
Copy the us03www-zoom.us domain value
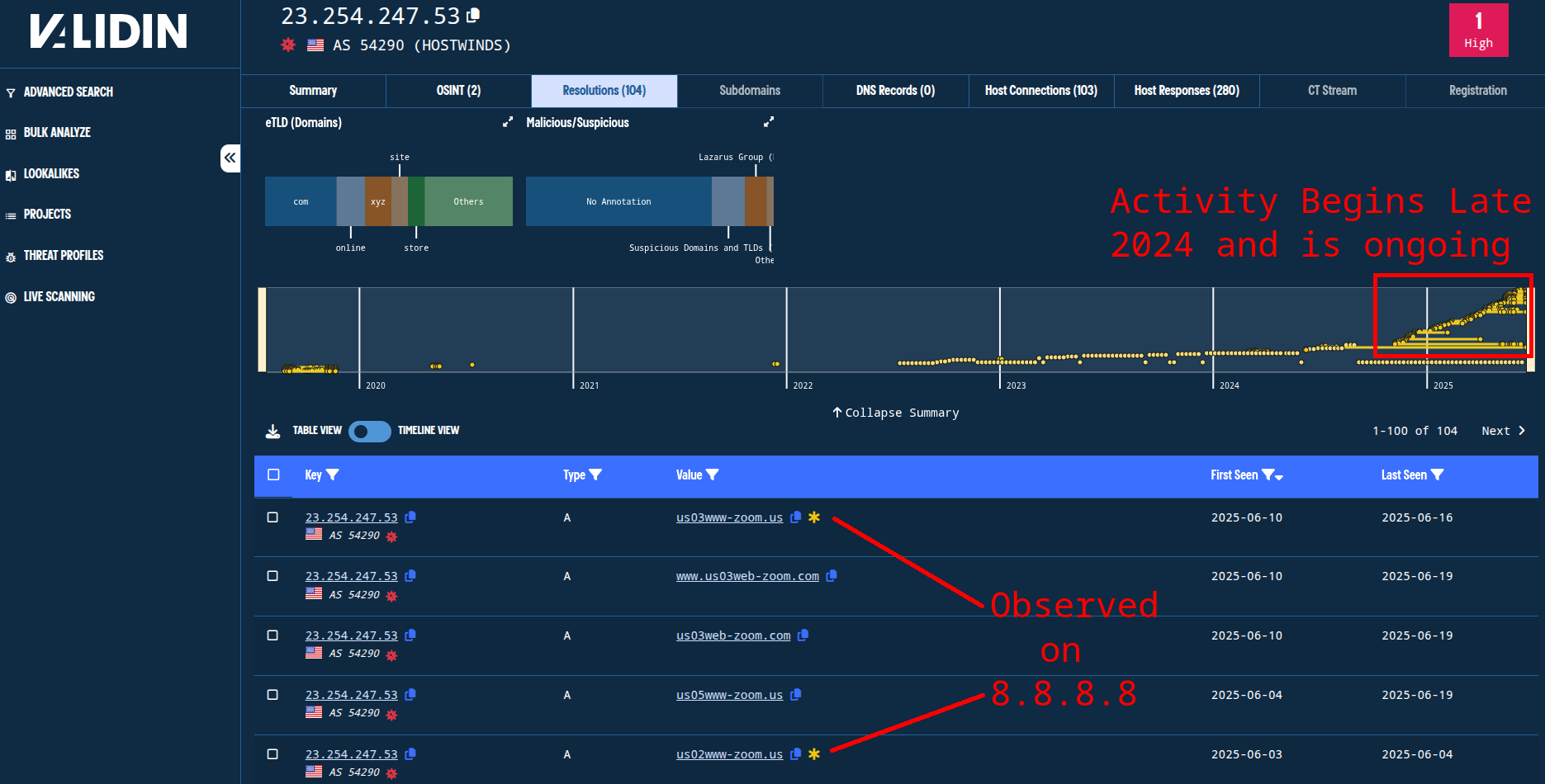coord(795,517)
